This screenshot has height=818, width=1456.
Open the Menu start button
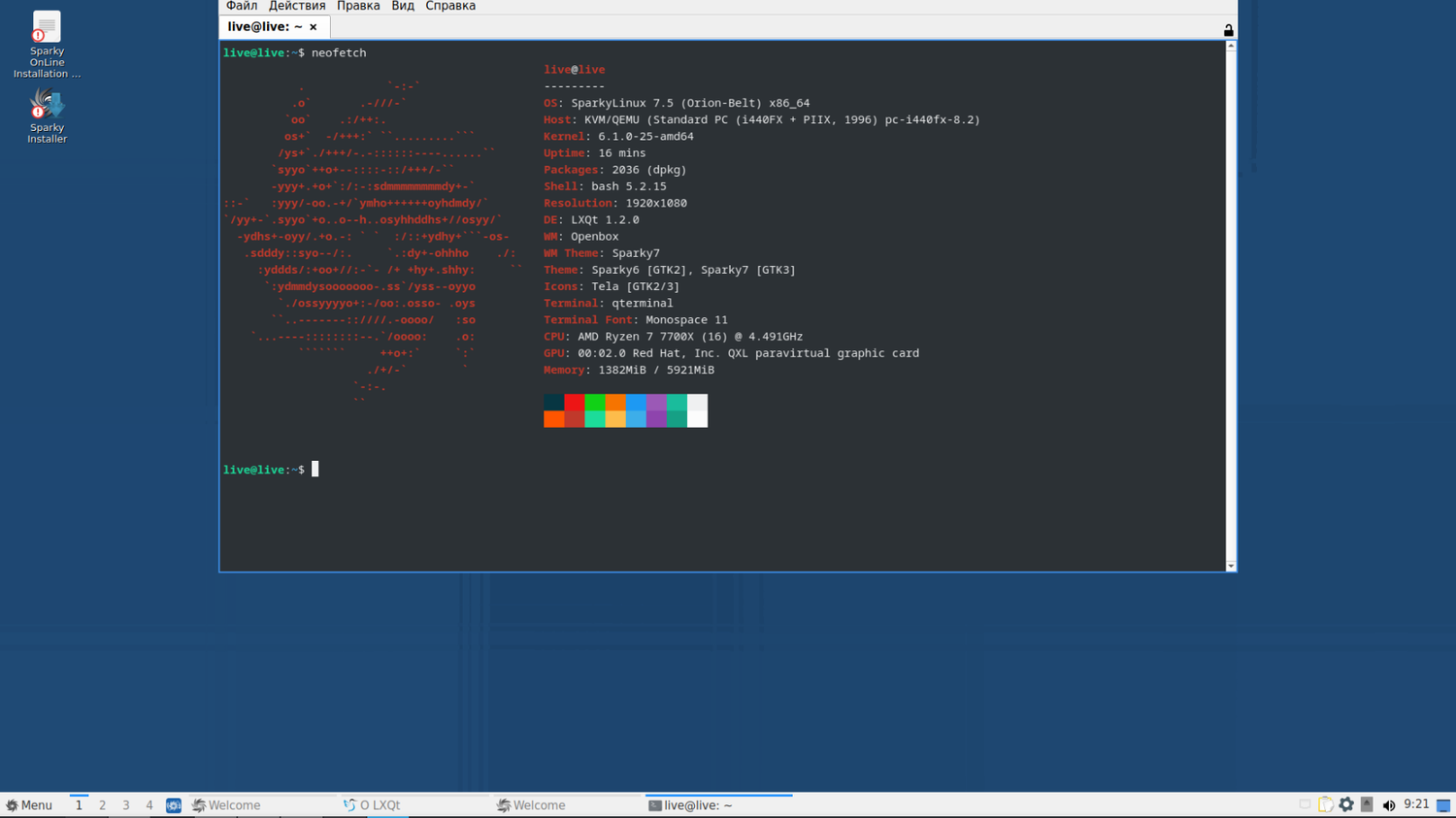pos(29,805)
